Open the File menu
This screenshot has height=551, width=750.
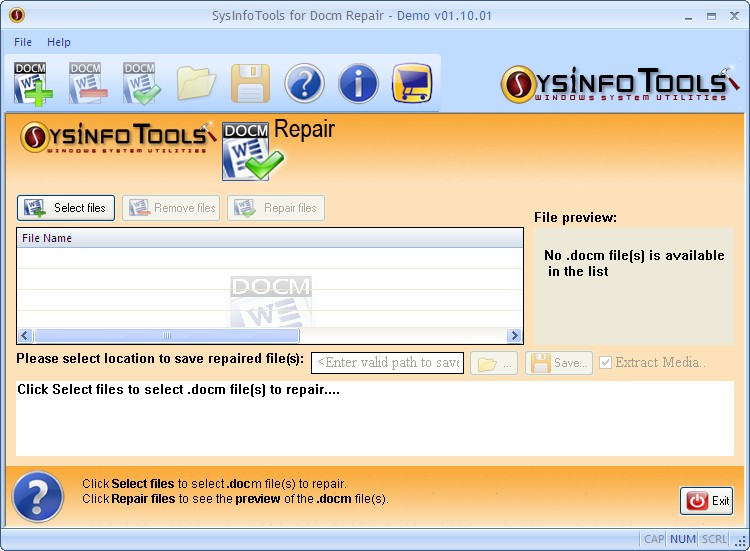point(23,42)
